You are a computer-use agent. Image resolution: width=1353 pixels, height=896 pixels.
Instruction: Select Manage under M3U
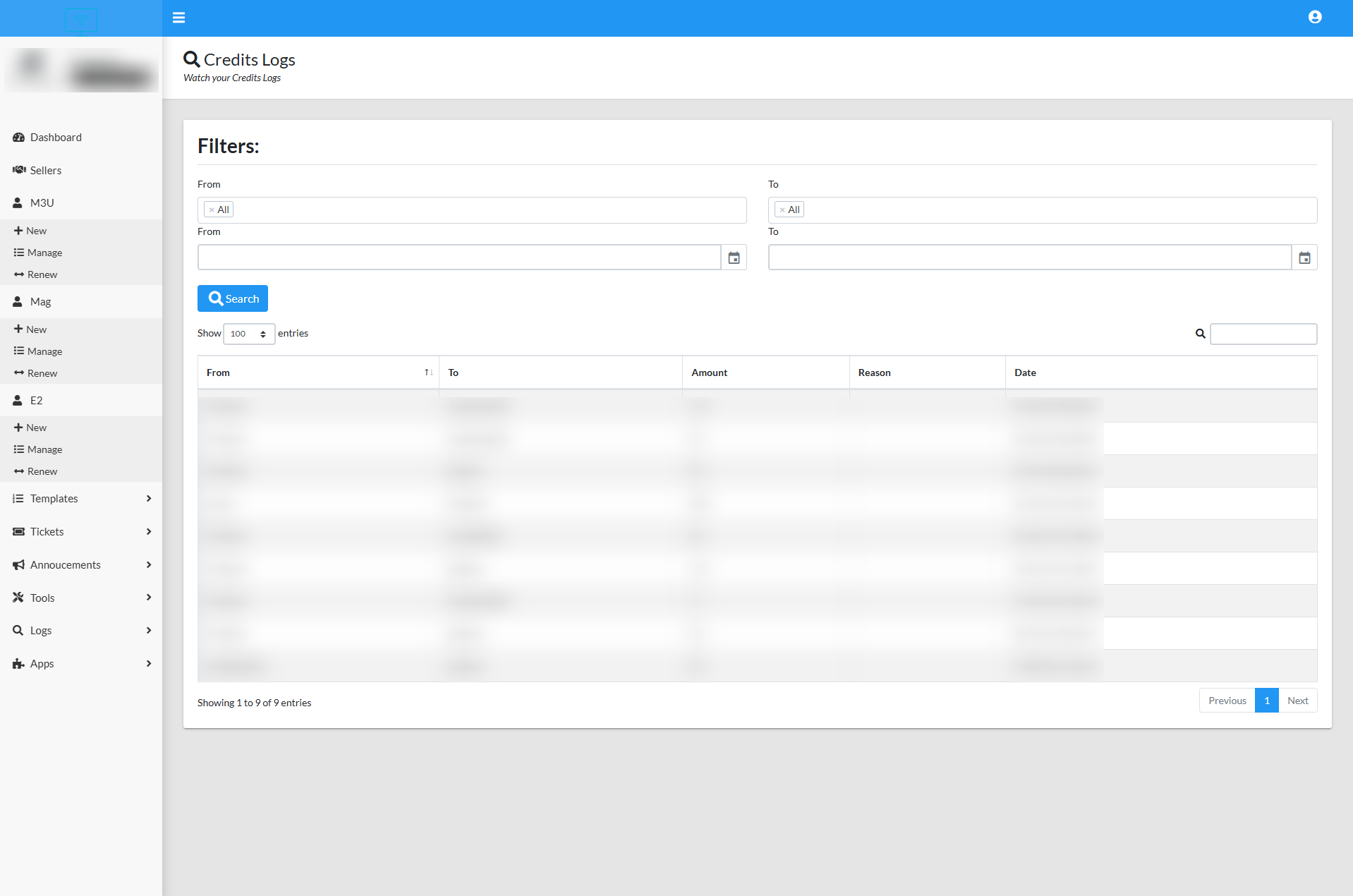(44, 253)
